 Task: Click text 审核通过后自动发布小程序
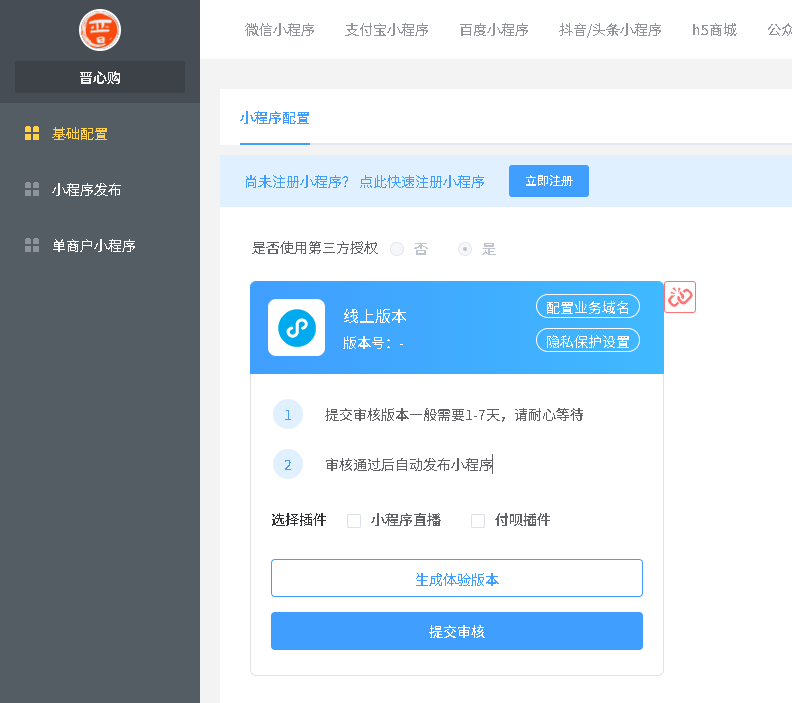[x=409, y=465]
